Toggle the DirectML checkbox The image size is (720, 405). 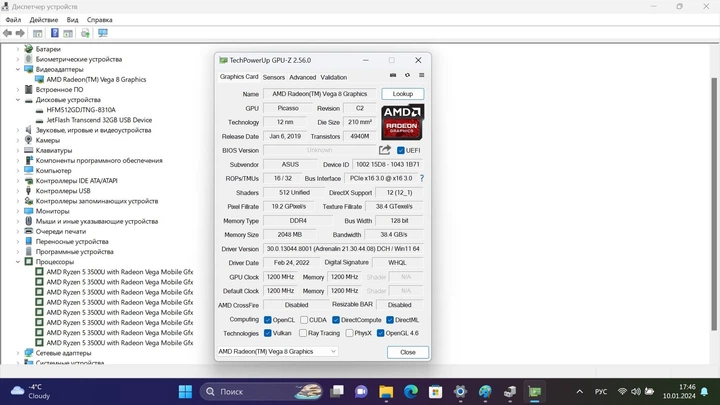[390, 320]
